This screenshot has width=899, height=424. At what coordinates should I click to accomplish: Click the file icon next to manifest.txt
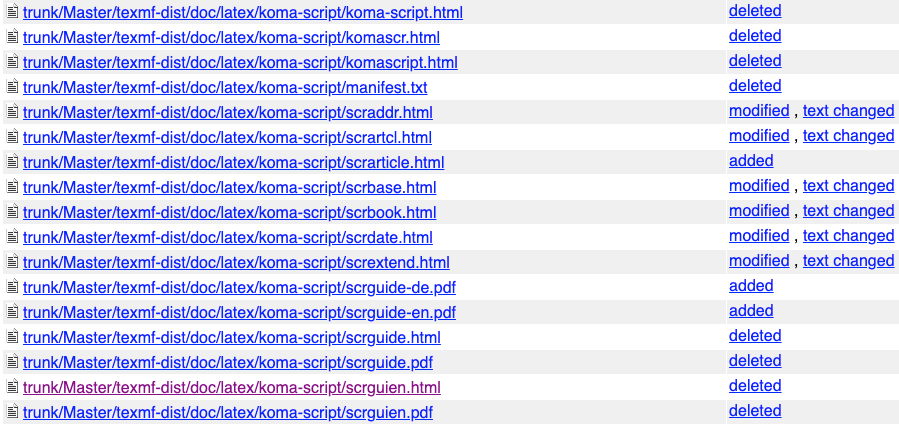pyautogui.click(x=13, y=88)
